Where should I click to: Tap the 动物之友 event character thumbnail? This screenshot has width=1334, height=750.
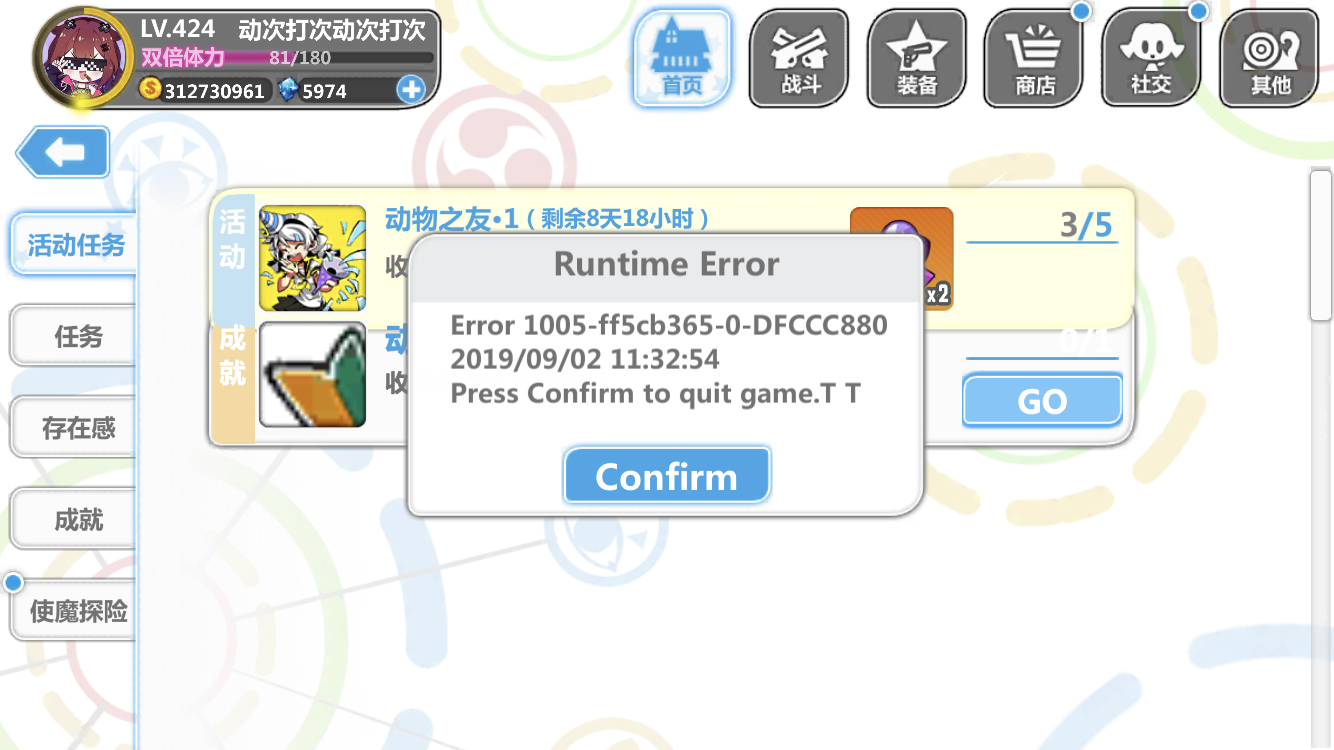point(312,258)
